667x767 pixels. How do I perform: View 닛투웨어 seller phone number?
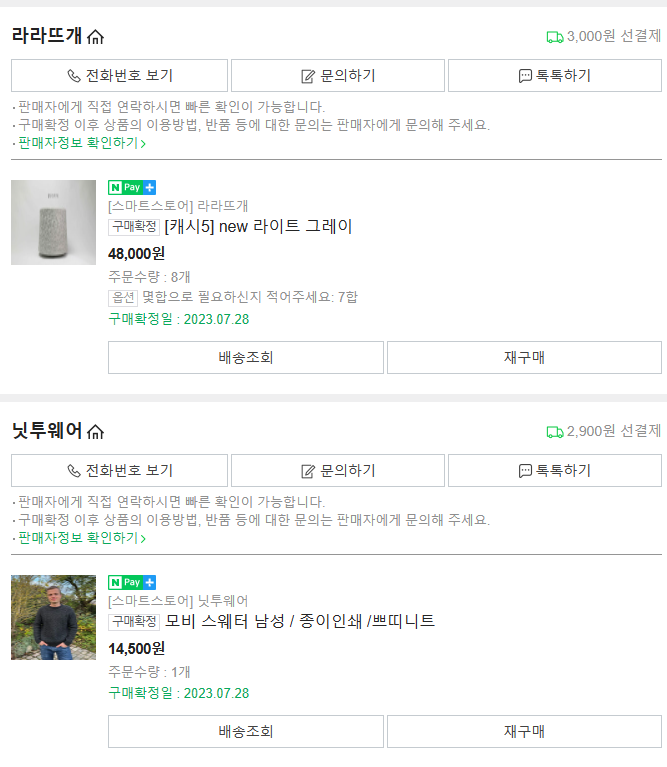click(119, 471)
